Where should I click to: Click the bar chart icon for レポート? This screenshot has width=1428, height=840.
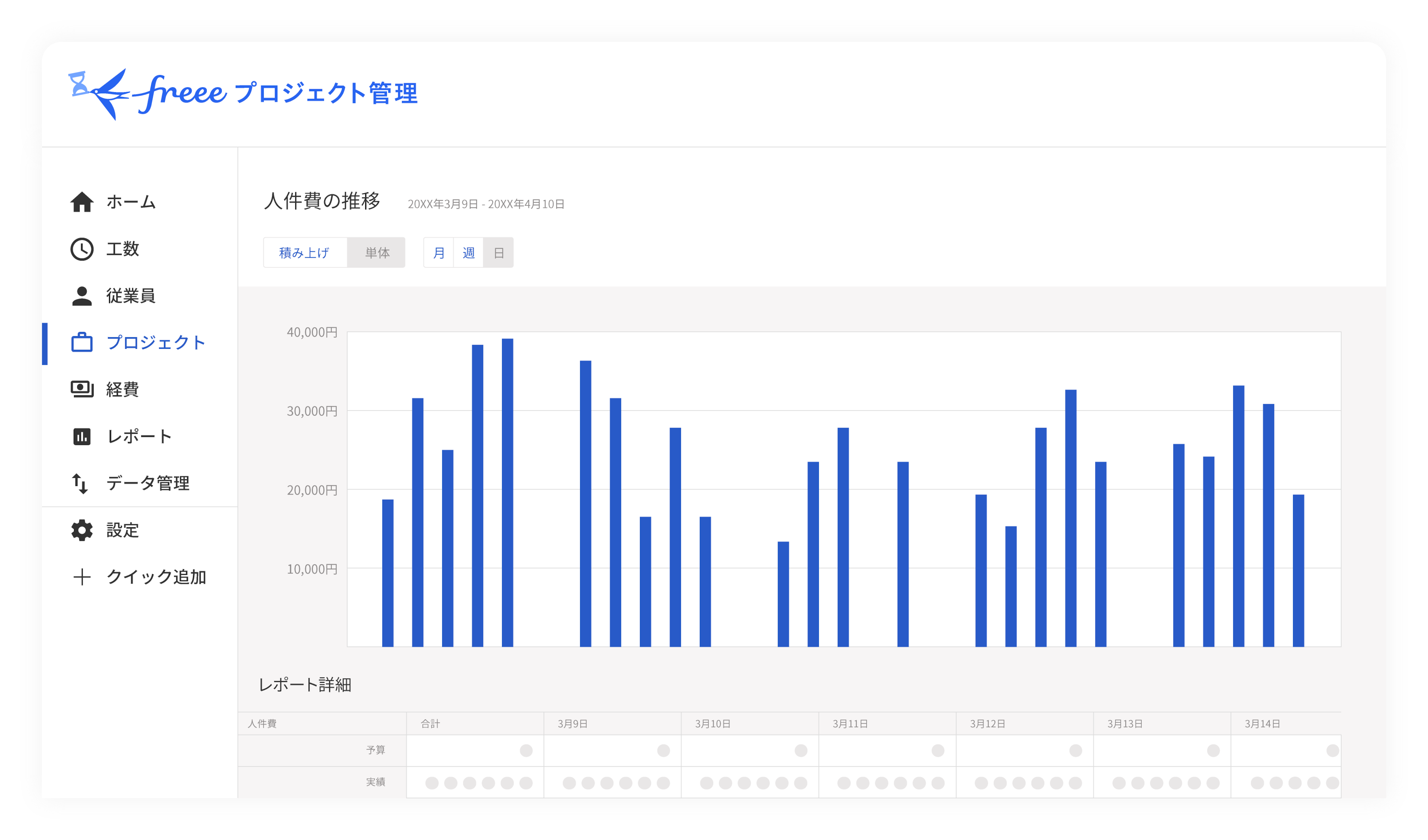(x=81, y=437)
